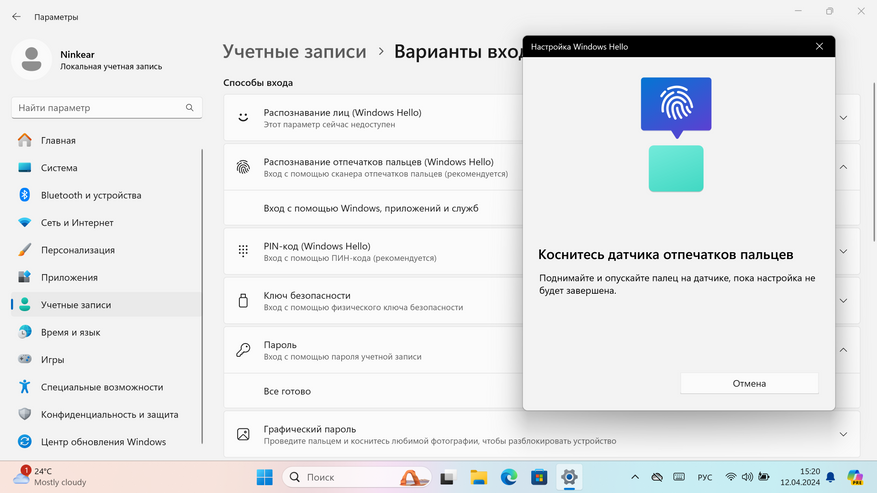
Task: Click the taskbar Поиск search box
Action: click(356, 477)
